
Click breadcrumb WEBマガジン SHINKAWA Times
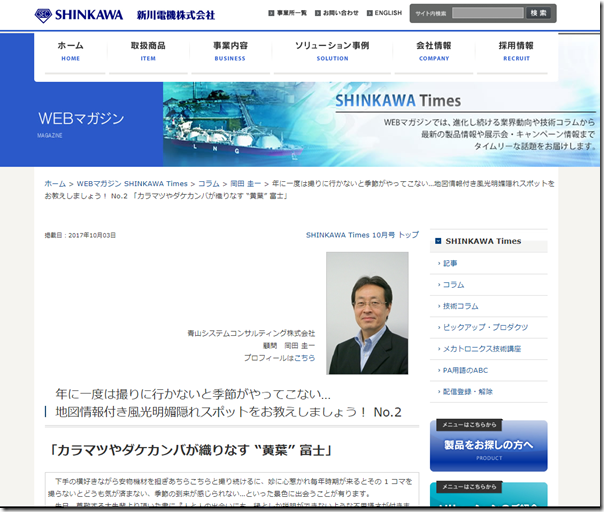pos(132,184)
